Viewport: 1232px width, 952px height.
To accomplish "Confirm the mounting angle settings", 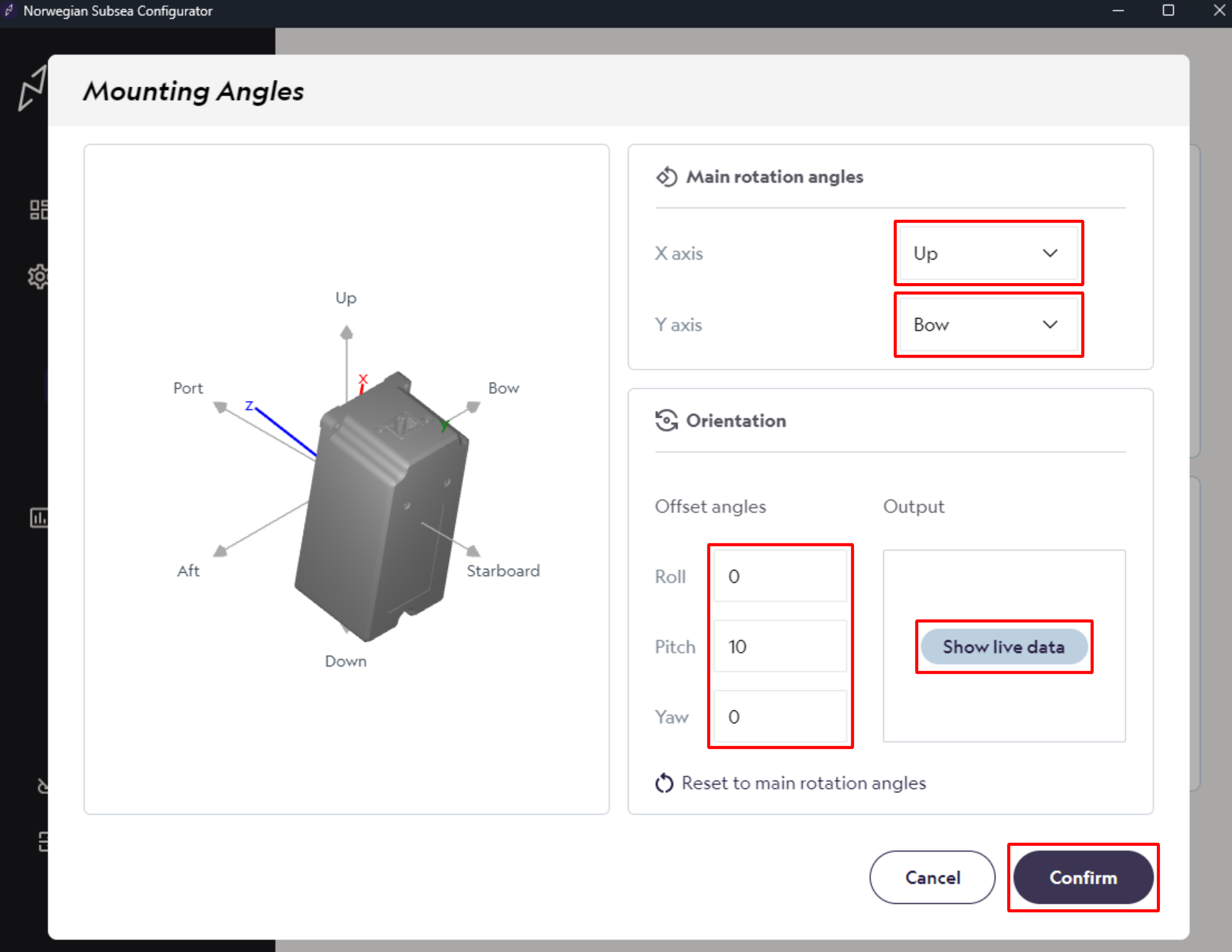I will coord(1083,877).
